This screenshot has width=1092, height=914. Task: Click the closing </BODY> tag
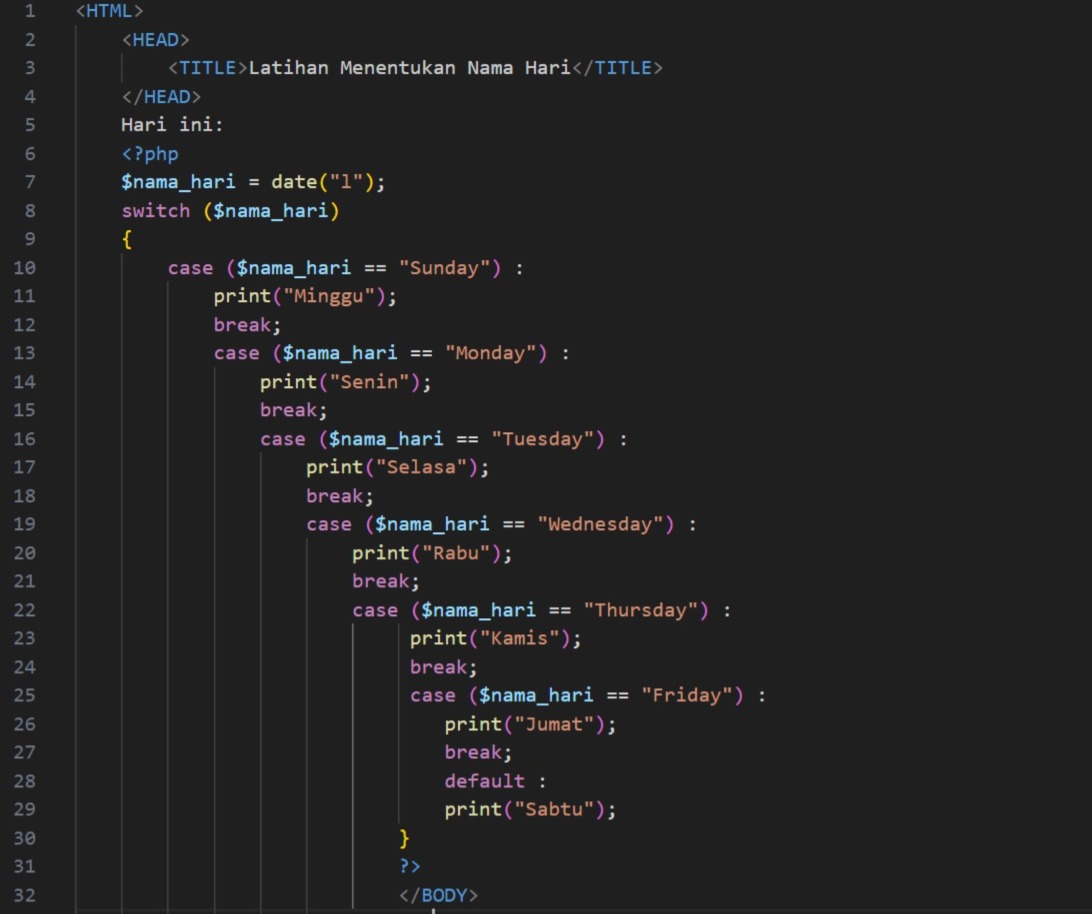point(438,895)
